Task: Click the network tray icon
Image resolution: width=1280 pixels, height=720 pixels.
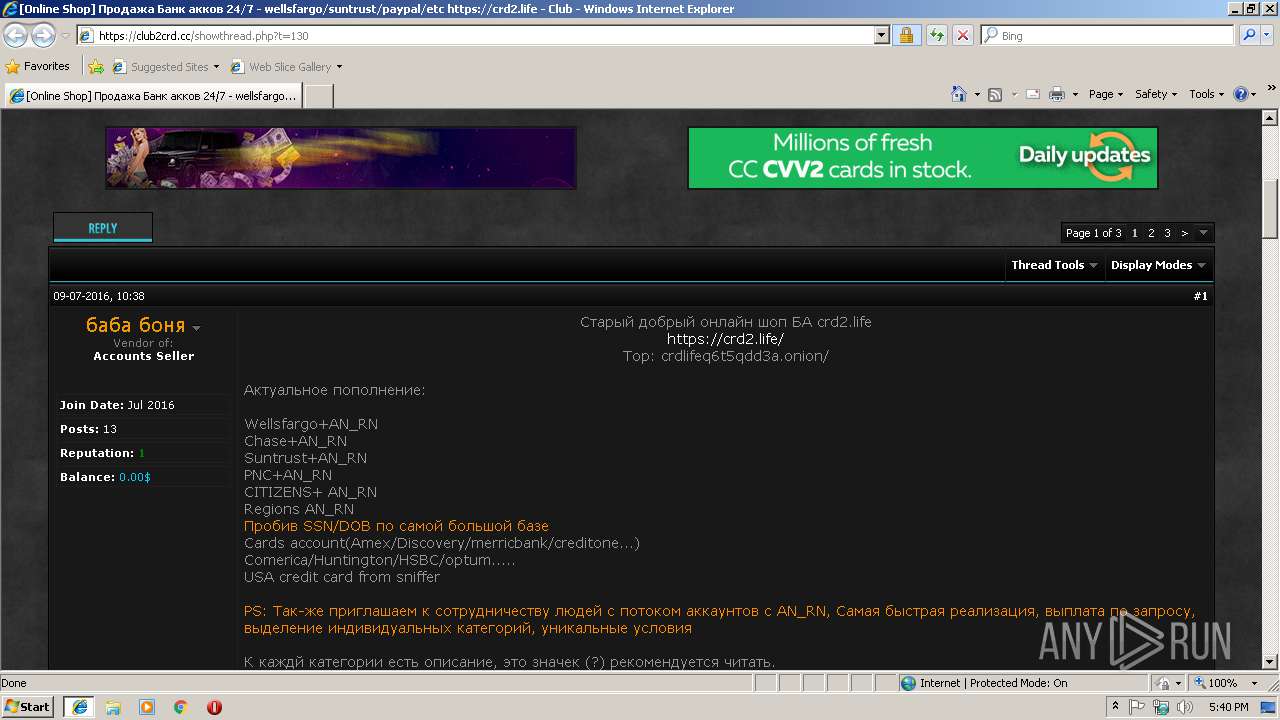Action: click(x=1162, y=707)
